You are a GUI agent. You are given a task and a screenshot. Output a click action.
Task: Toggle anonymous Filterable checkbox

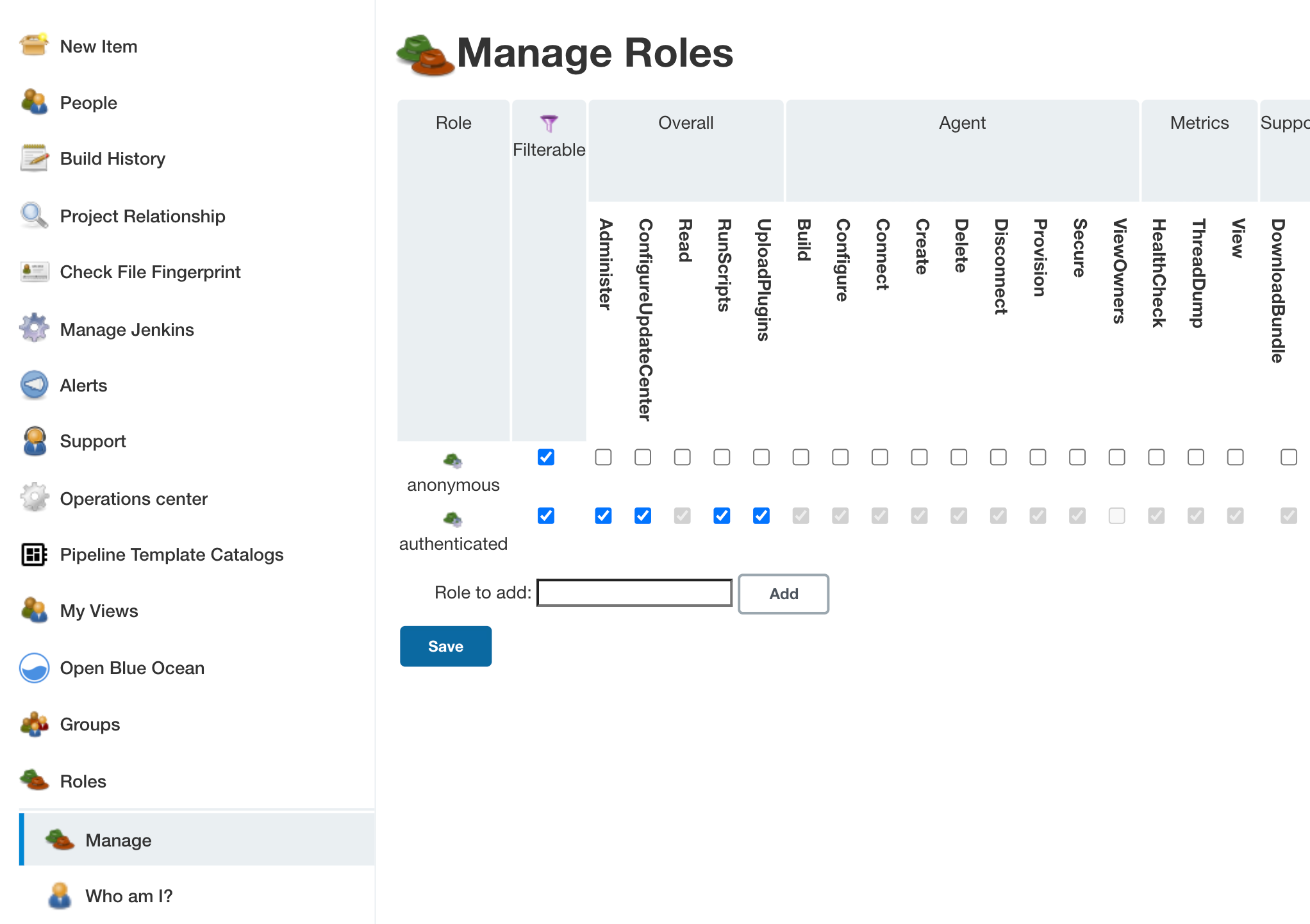(x=546, y=458)
